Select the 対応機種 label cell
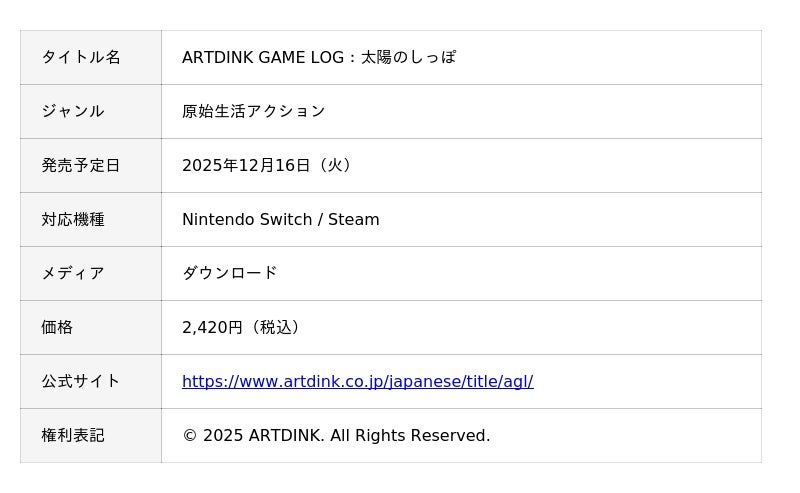Screen dimensions: 800x493 pos(73,219)
